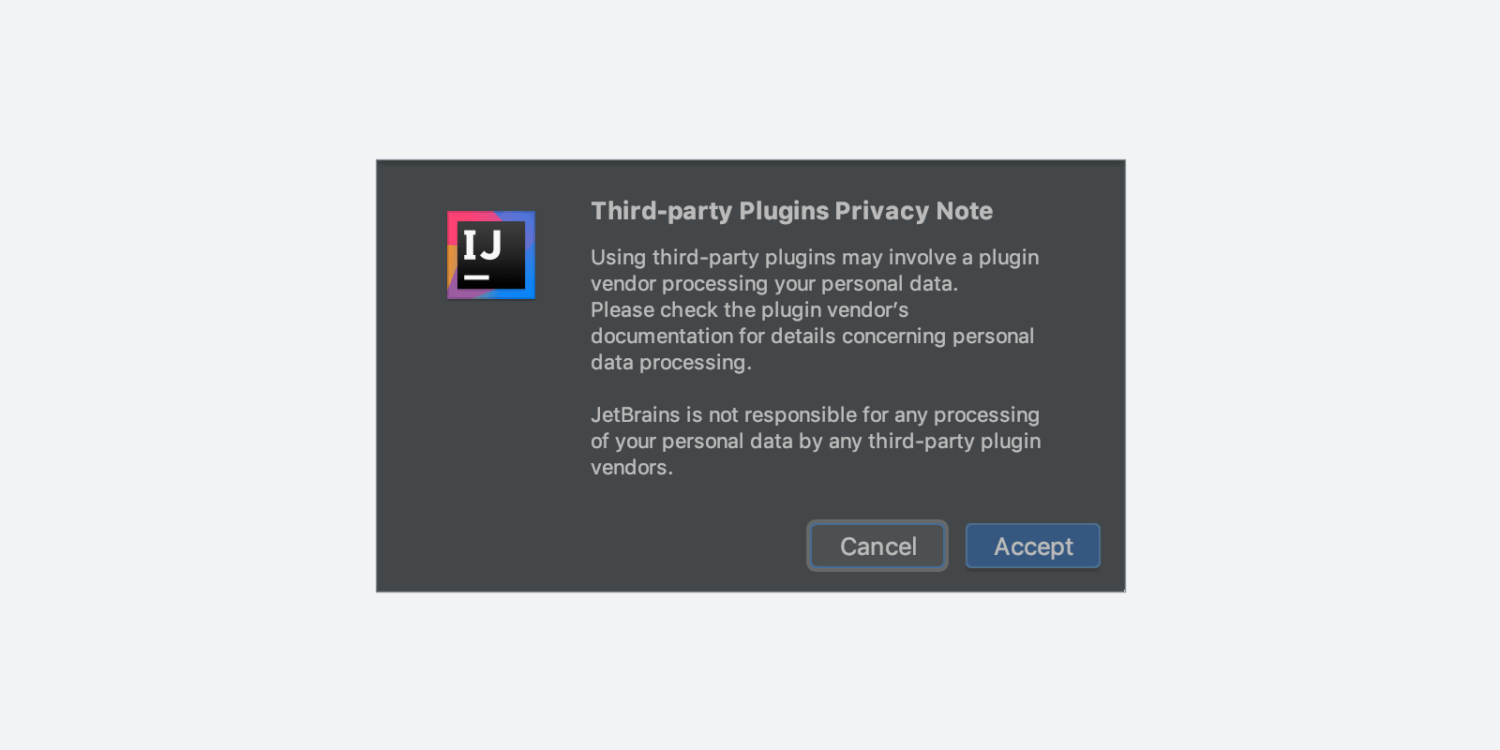
Task: Click the line 'vendor processing your personal data.'
Action: pyautogui.click(x=774, y=284)
